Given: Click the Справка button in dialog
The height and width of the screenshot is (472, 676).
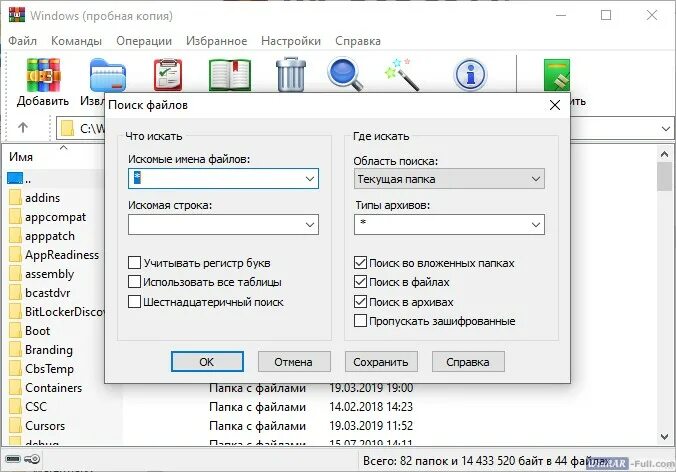Looking at the screenshot, I should point(468,361).
